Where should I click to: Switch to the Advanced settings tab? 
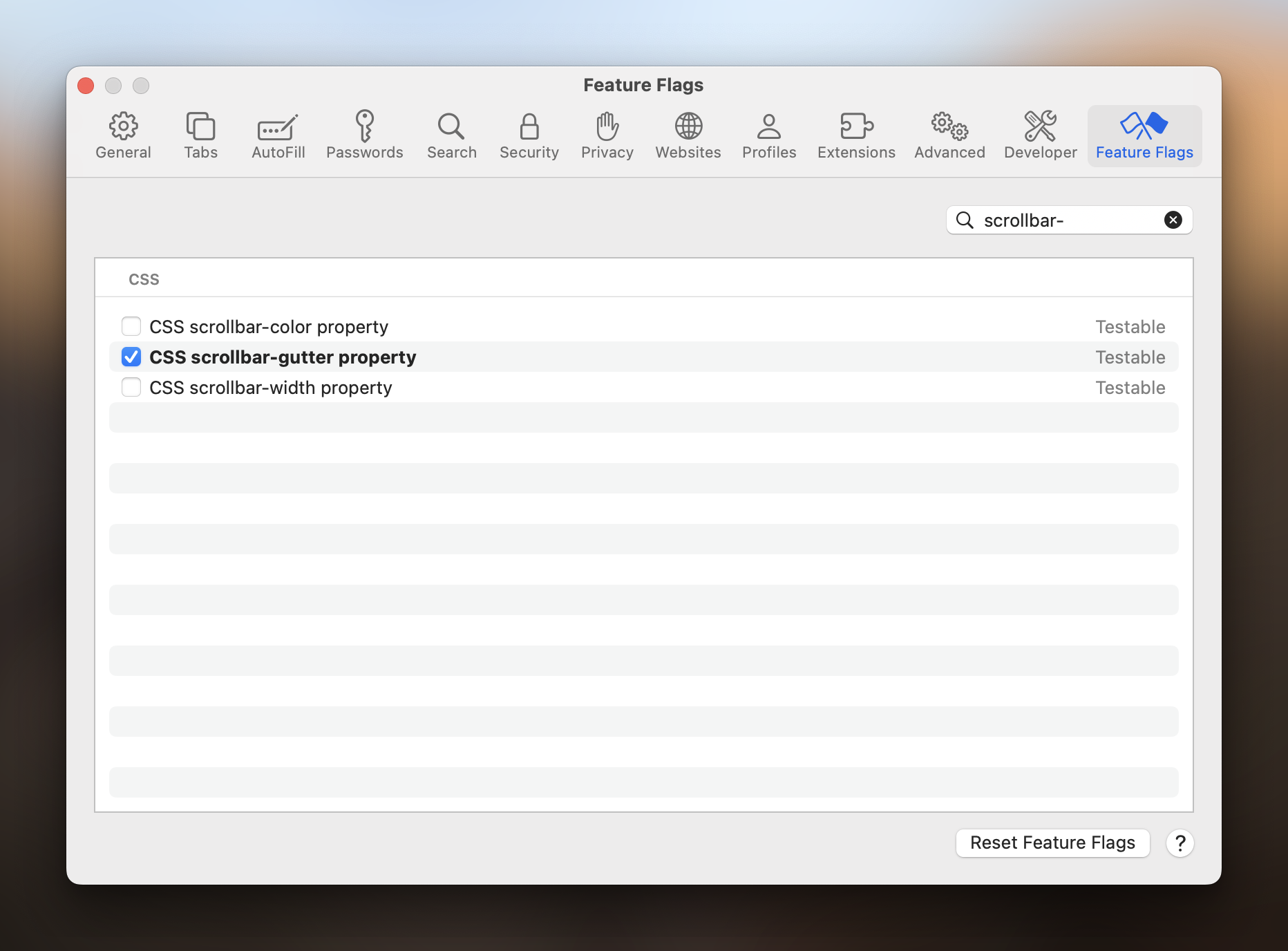[x=949, y=136]
